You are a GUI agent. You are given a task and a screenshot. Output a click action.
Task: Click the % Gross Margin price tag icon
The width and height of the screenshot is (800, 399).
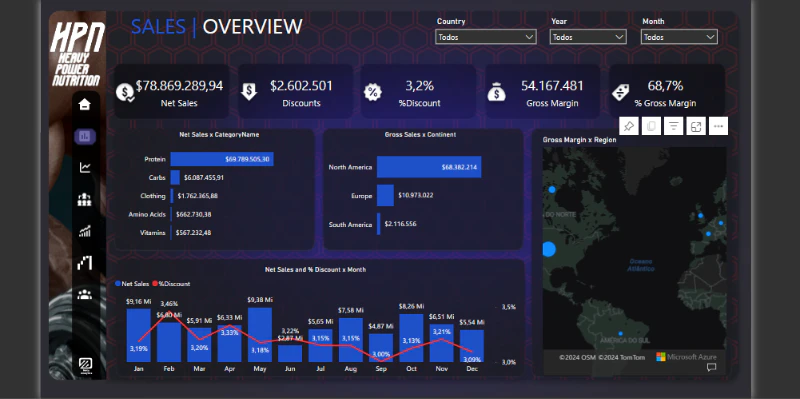620,92
